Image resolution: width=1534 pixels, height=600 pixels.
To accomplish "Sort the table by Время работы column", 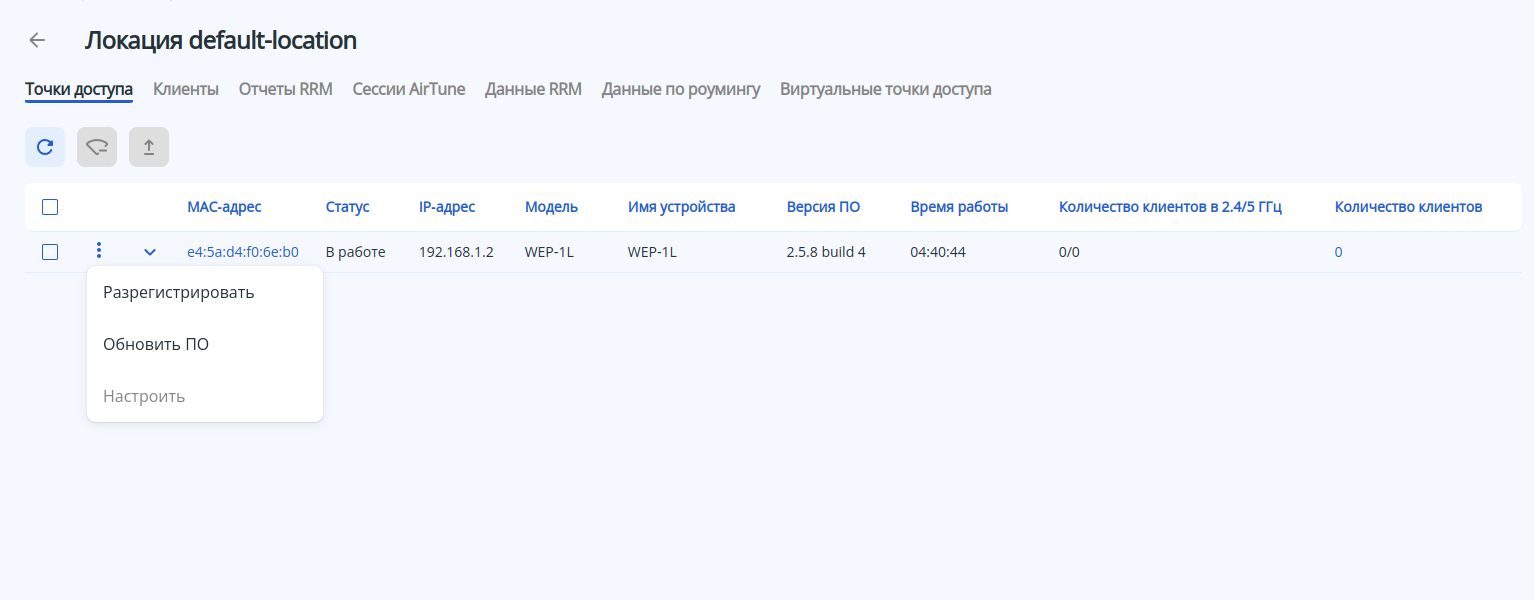I will [959, 207].
